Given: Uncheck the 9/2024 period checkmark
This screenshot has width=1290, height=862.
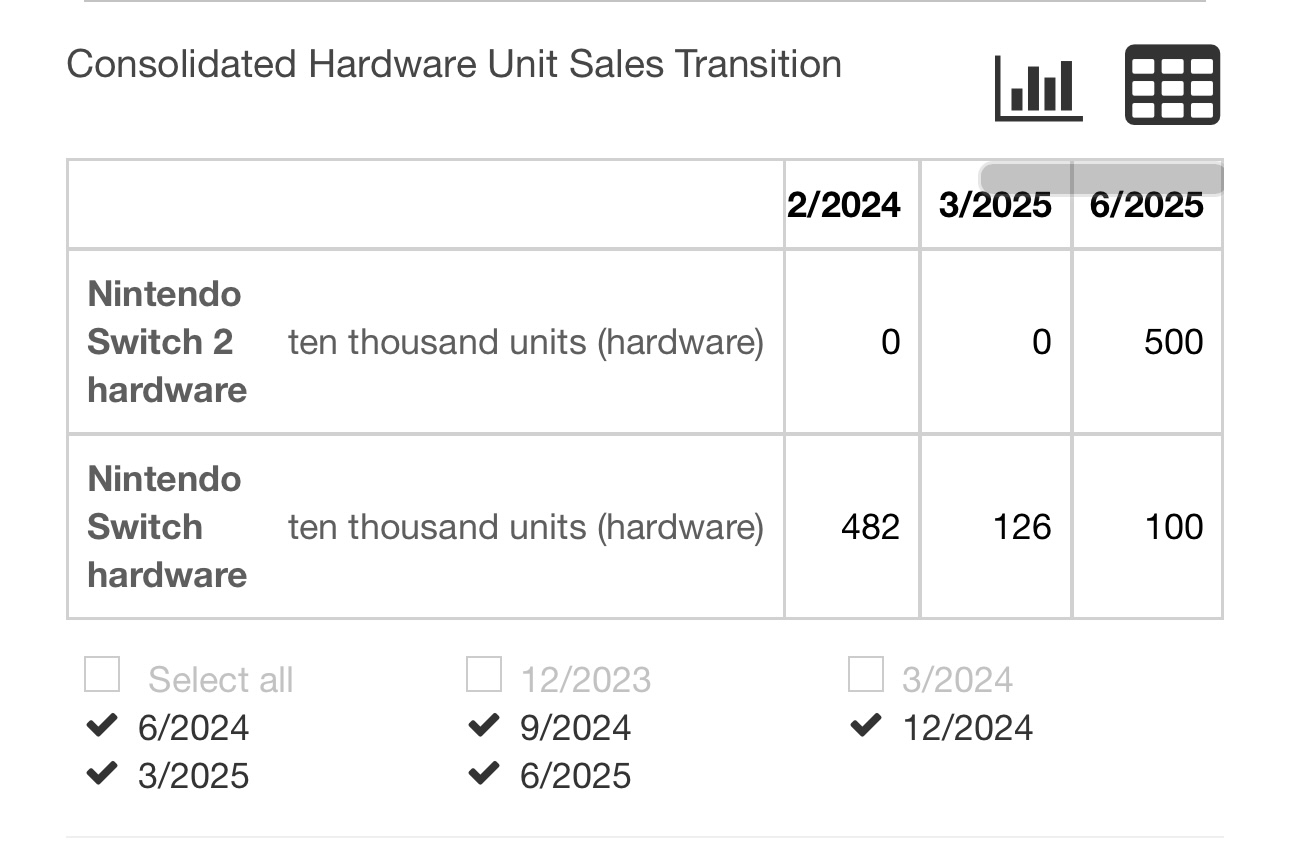Looking at the screenshot, I should pos(484,726).
